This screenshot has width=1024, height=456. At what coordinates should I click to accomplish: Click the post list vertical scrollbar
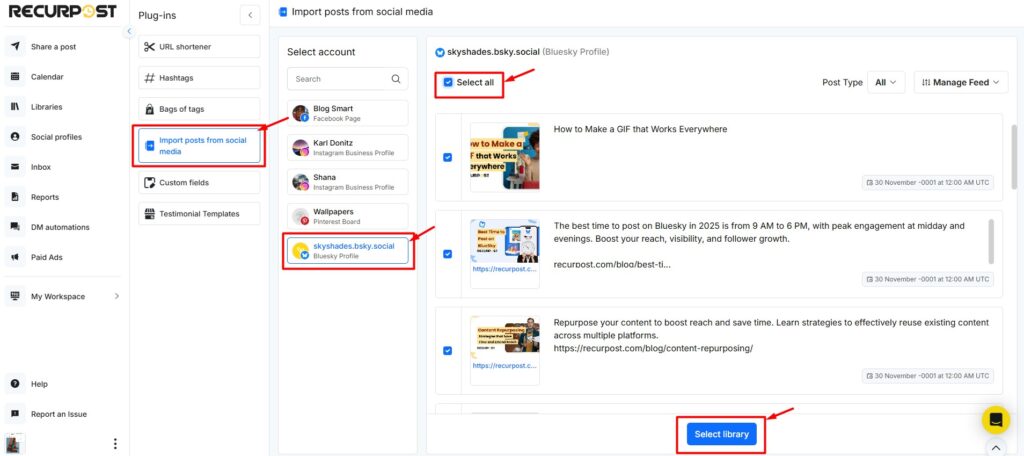pyautogui.click(x=1012, y=150)
